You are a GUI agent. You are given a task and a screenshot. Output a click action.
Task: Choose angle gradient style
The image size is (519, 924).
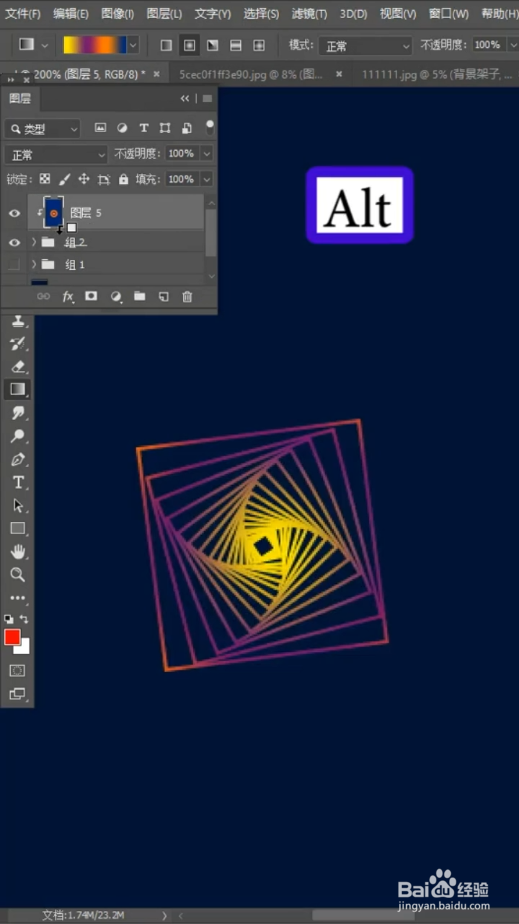(212, 45)
